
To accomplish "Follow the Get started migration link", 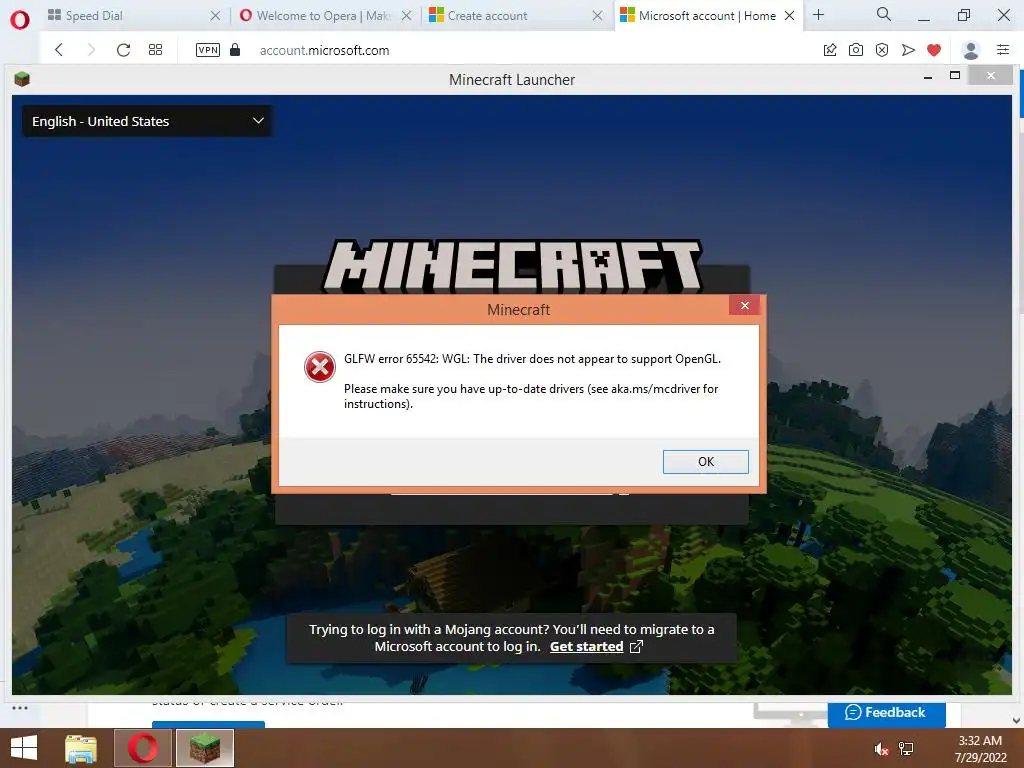I will 586,647.
